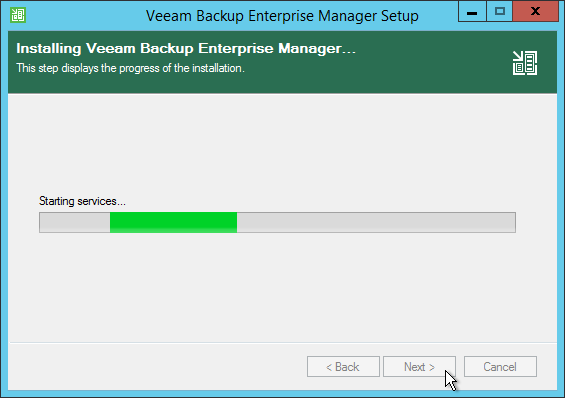Click the green filled progress bar segment
565x398 pixels.
(x=173, y=222)
